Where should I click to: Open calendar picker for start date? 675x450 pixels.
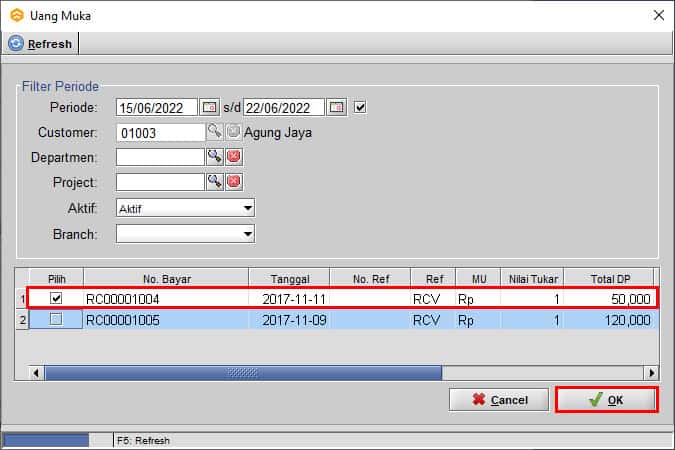(209, 107)
